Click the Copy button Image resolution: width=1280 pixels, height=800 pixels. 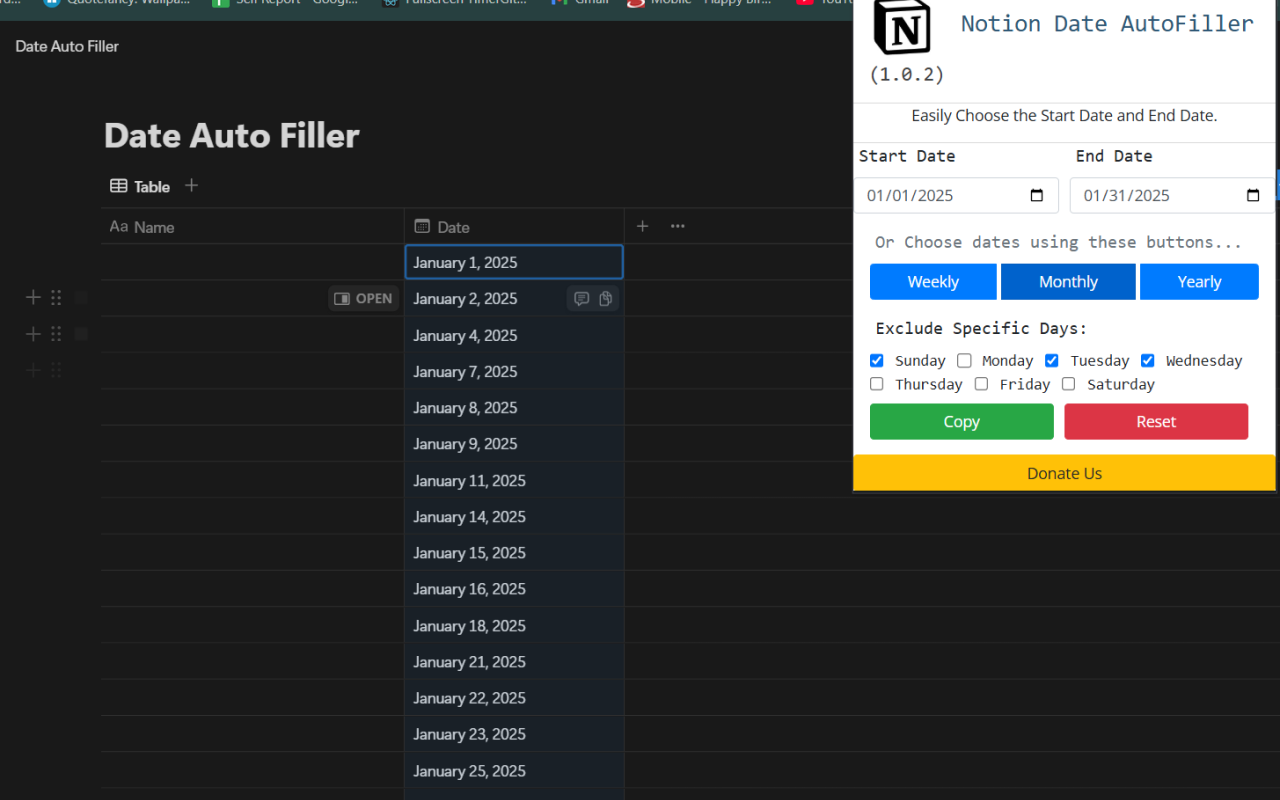point(961,421)
